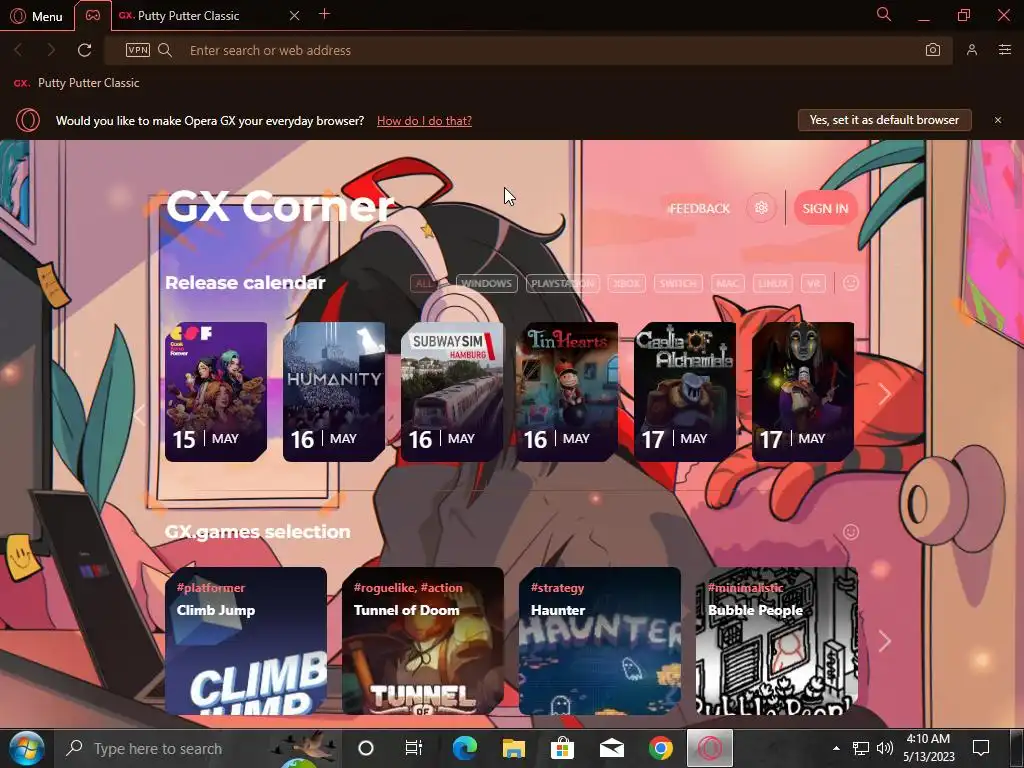Open the Tin Hearts 16 MAY card
Image resolution: width=1024 pixels, height=768 pixels.
(567, 392)
